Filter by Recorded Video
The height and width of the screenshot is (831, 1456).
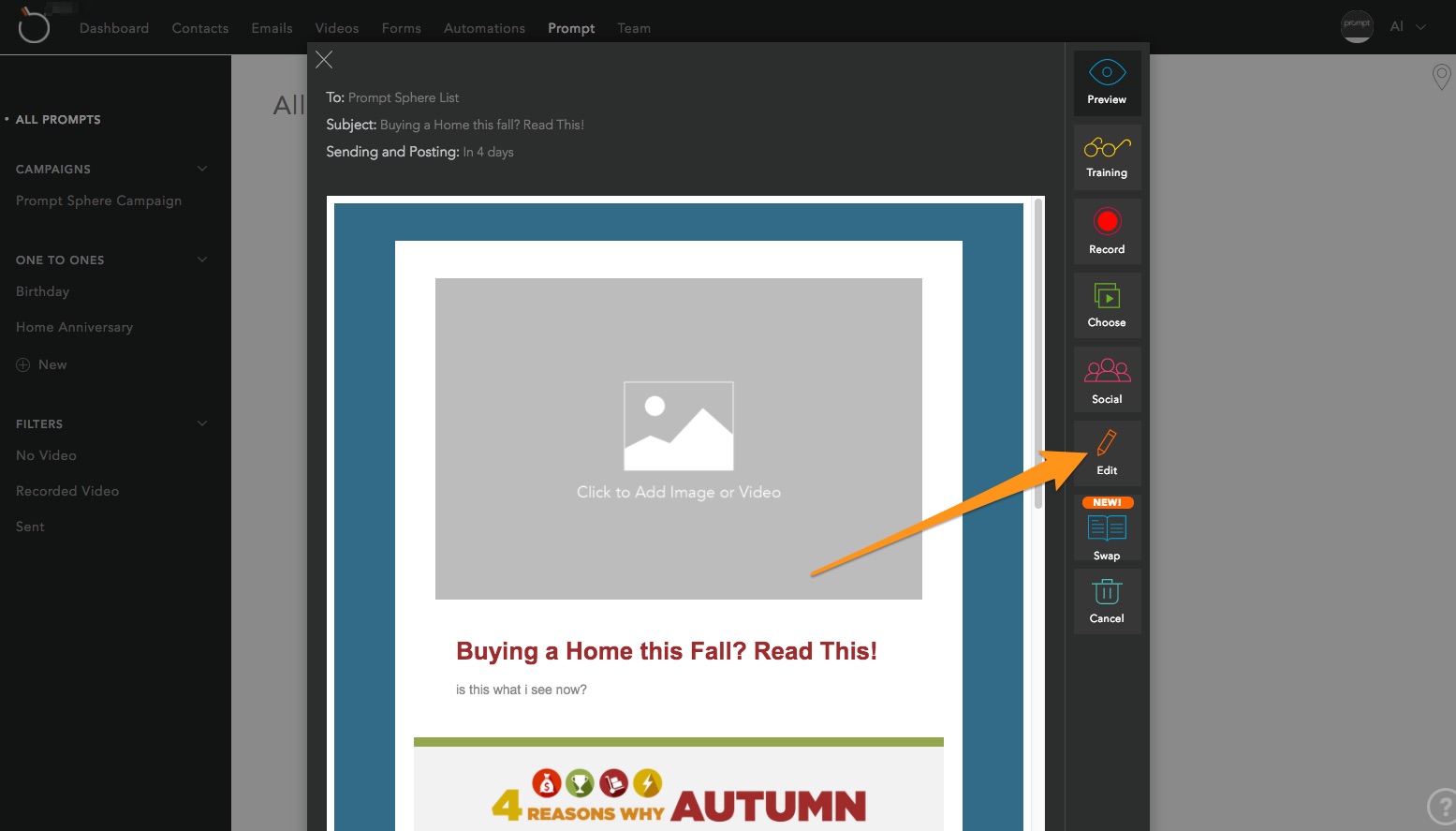pos(67,491)
